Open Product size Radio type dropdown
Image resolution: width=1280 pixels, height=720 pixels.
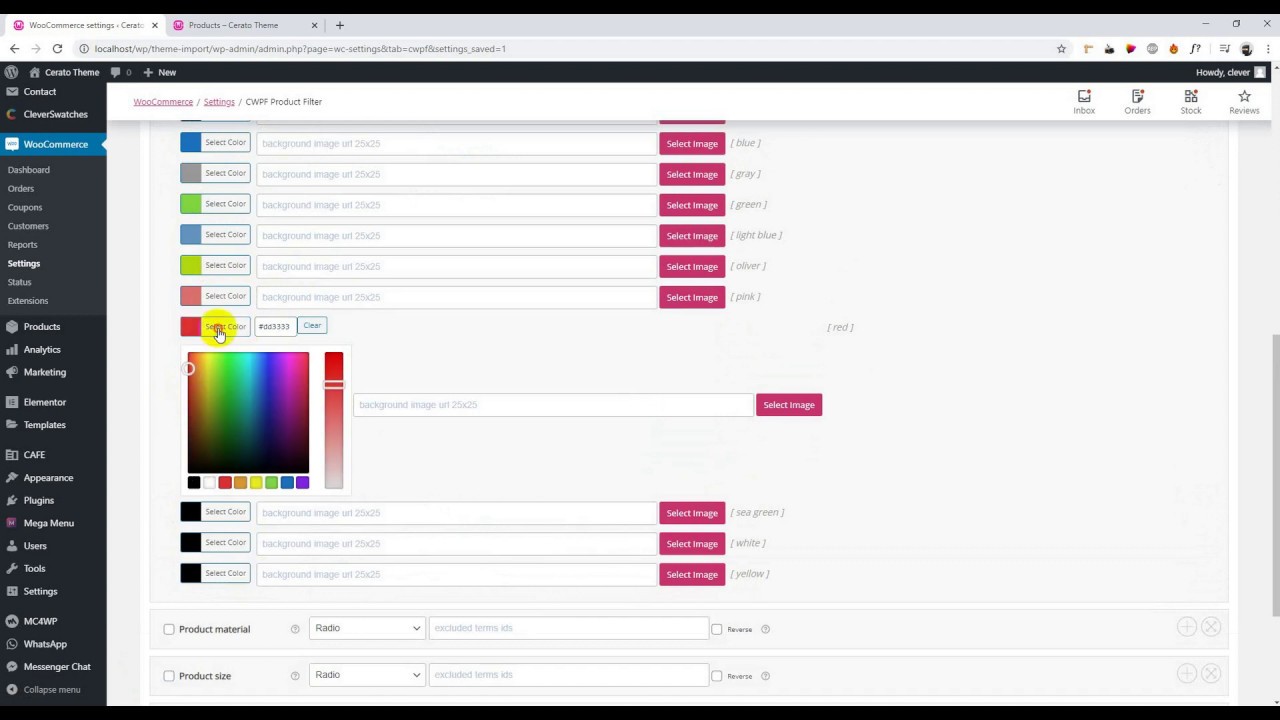pos(366,675)
